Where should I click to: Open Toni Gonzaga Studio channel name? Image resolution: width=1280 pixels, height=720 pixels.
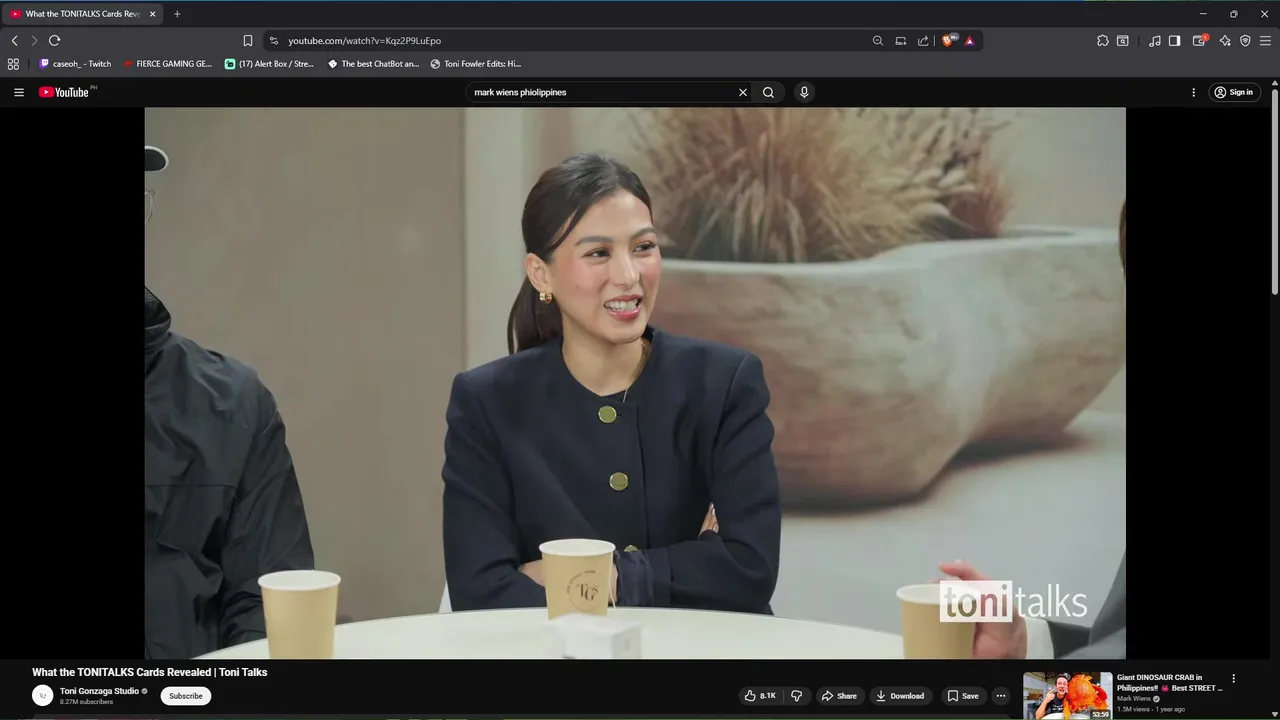pyautogui.click(x=99, y=691)
